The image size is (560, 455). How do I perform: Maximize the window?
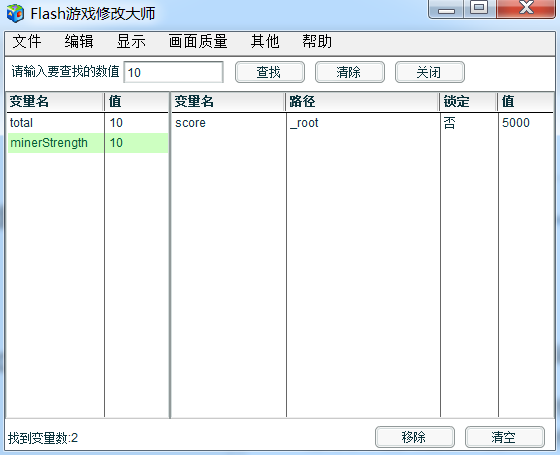click(x=480, y=9)
